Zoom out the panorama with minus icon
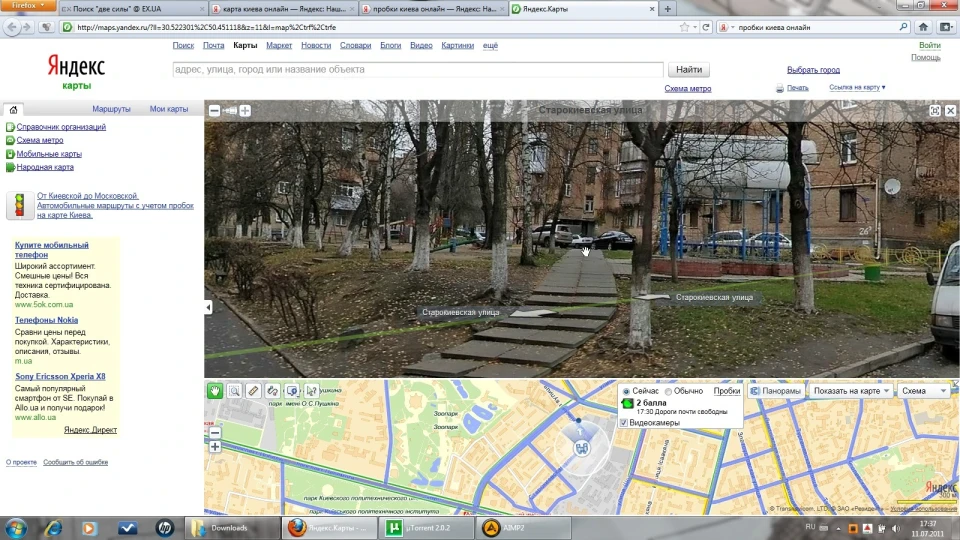This screenshot has height=540, width=960. (214, 111)
